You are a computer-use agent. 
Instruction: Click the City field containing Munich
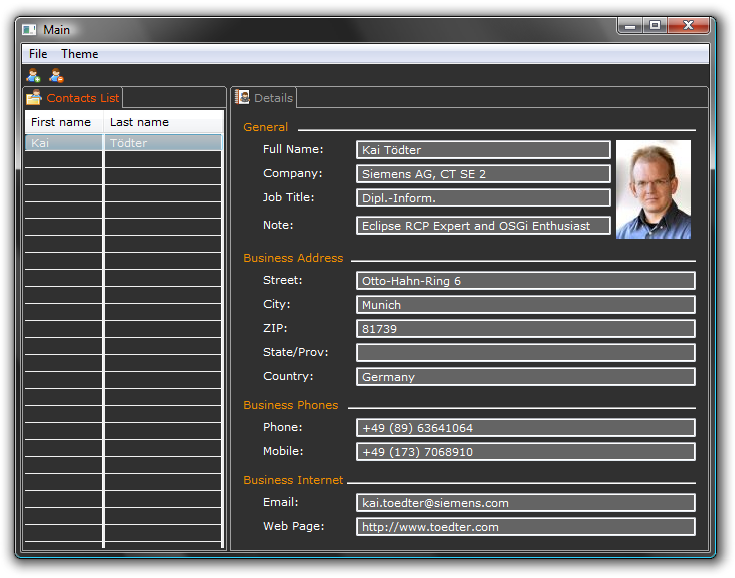click(525, 305)
